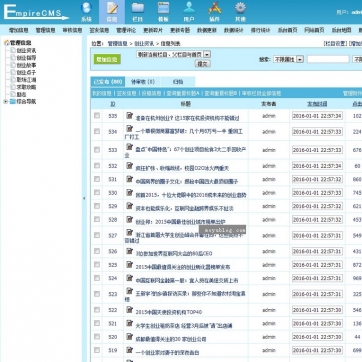Select 创业指导 in the sidebar tree

click(26, 58)
